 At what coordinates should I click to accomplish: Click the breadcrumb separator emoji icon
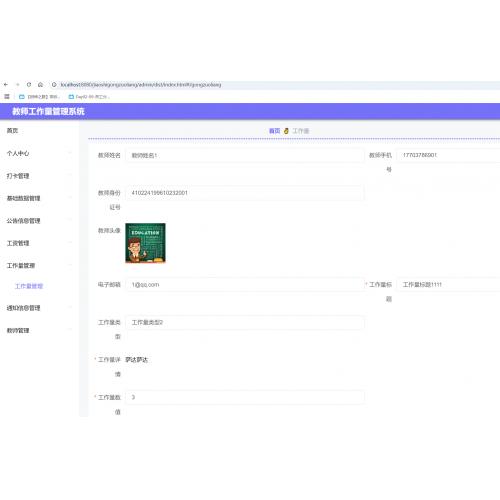286,131
